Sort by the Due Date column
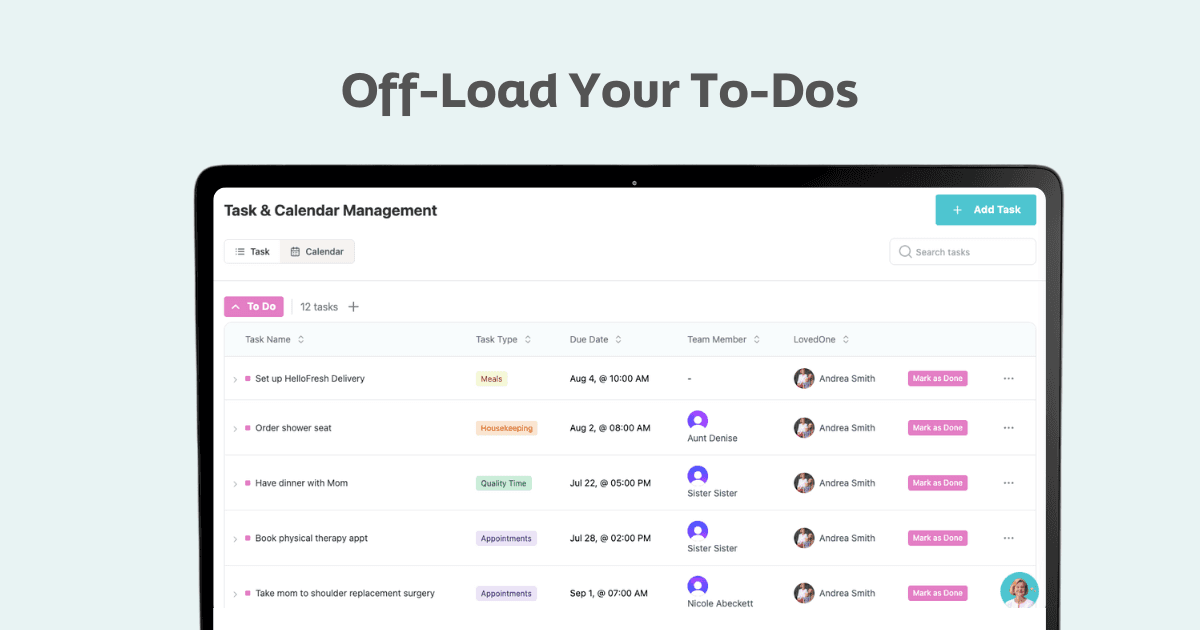The width and height of the screenshot is (1200, 630). tap(619, 339)
